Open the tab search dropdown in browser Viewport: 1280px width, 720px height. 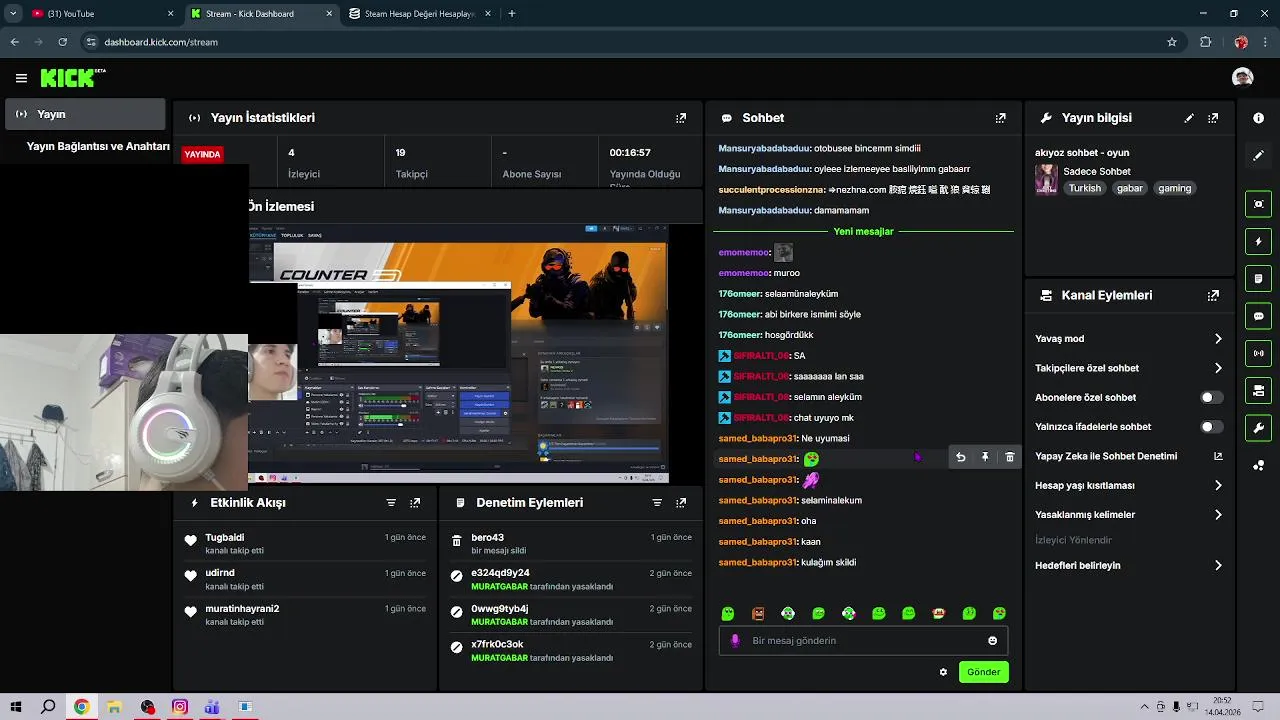coord(13,14)
